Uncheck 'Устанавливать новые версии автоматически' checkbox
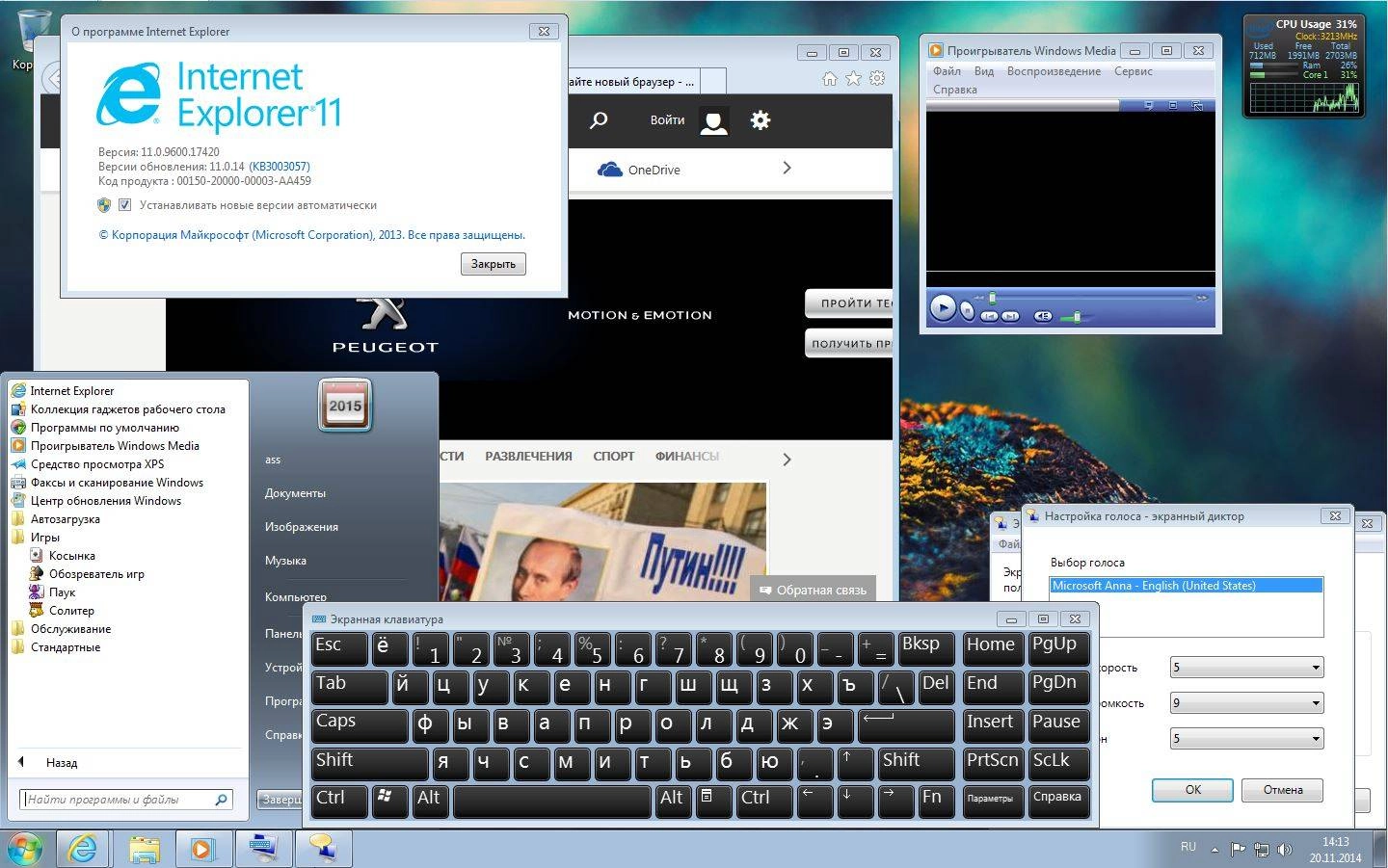The image size is (1388, 868). pyautogui.click(x=124, y=205)
